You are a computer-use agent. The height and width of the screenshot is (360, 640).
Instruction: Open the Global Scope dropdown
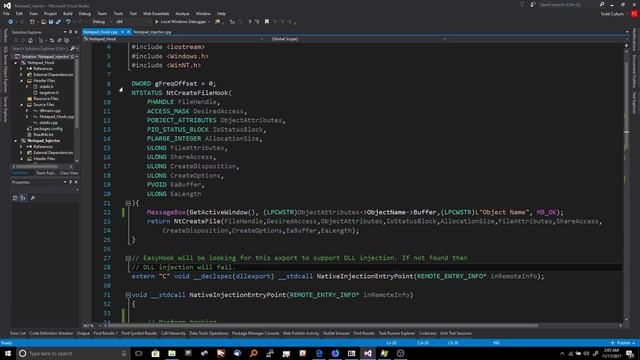358,39
